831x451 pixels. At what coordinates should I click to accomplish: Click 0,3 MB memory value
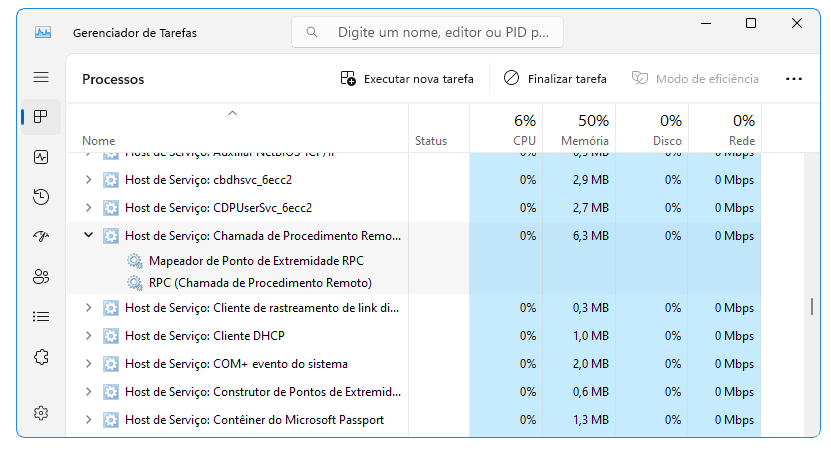pyautogui.click(x=590, y=308)
